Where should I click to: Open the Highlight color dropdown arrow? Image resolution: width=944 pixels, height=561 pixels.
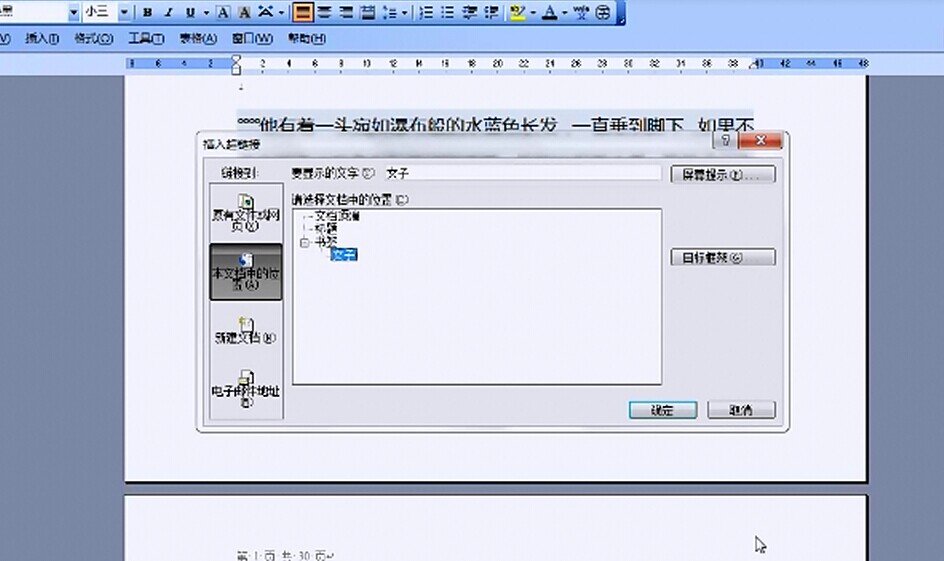point(533,12)
